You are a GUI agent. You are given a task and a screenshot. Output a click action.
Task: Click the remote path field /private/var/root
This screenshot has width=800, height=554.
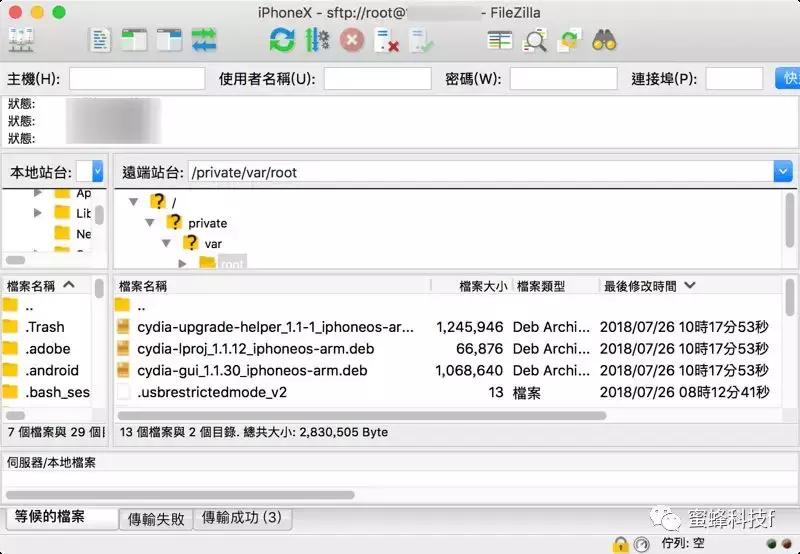pos(481,172)
